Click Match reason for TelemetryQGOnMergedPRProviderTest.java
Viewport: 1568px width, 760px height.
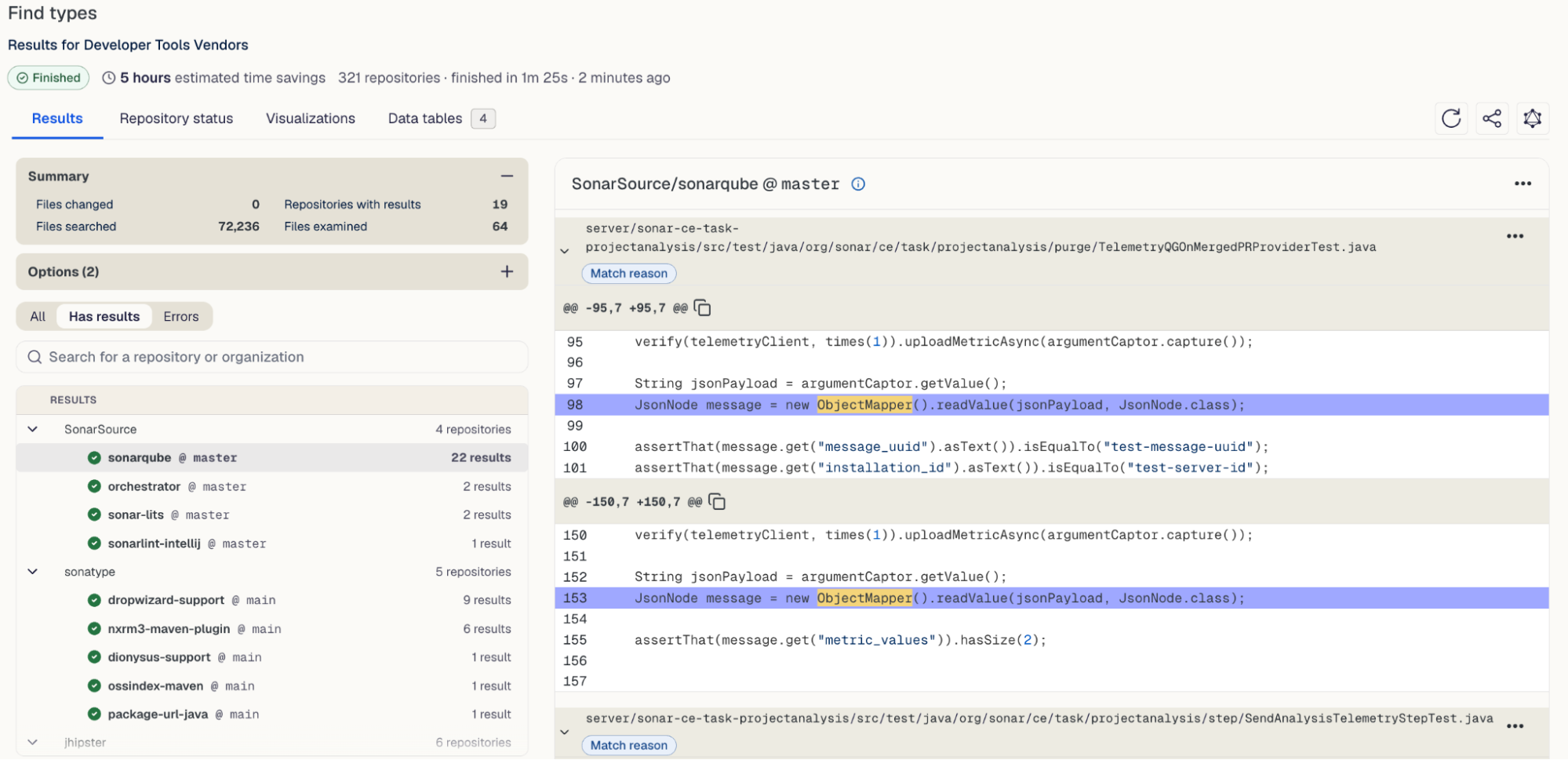click(x=629, y=274)
